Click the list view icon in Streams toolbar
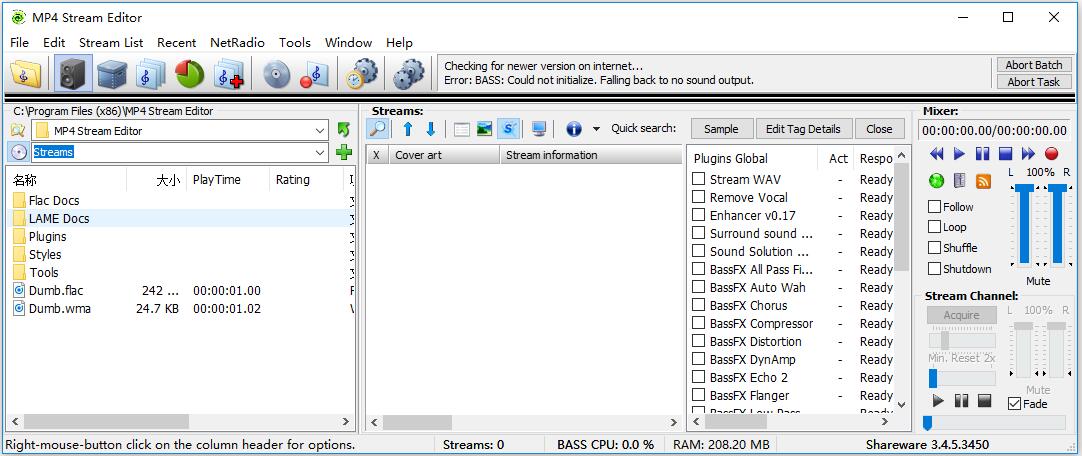 (x=462, y=129)
